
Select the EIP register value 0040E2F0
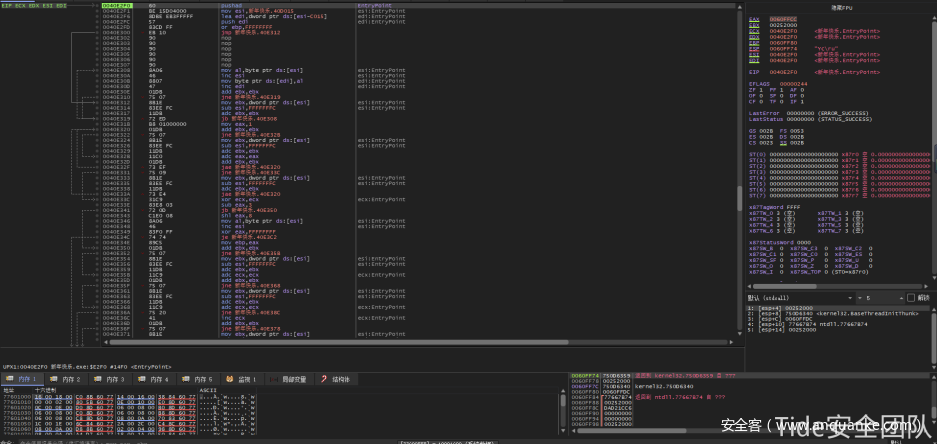click(x=781, y=72)
